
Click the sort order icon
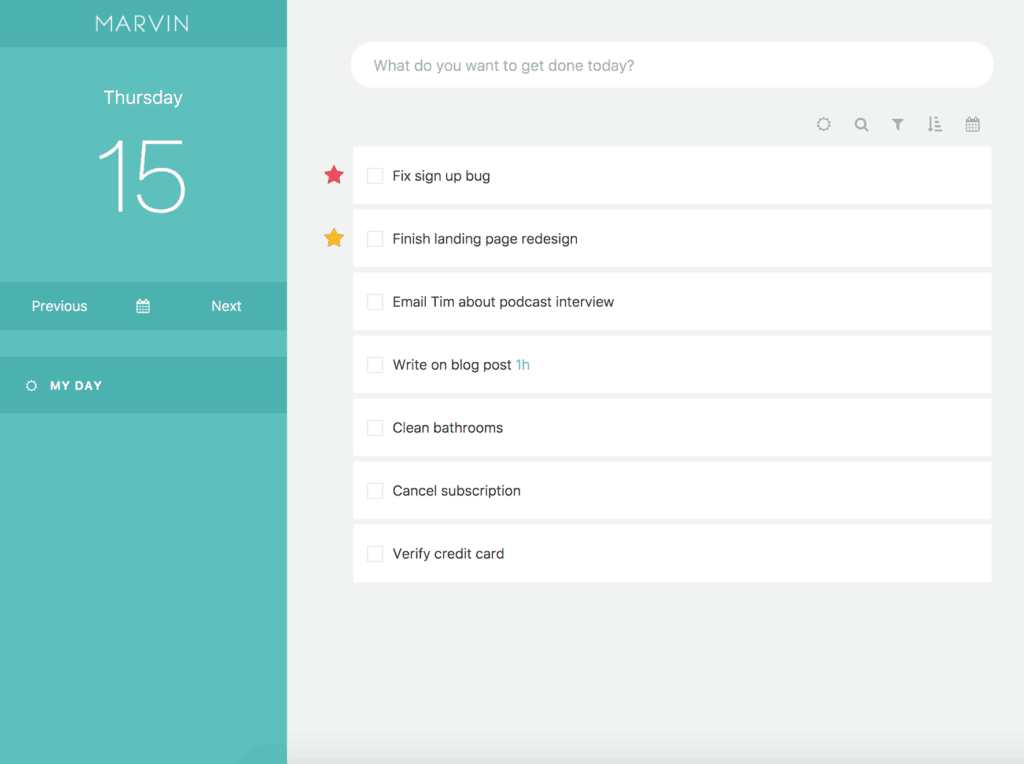point(935,124)
